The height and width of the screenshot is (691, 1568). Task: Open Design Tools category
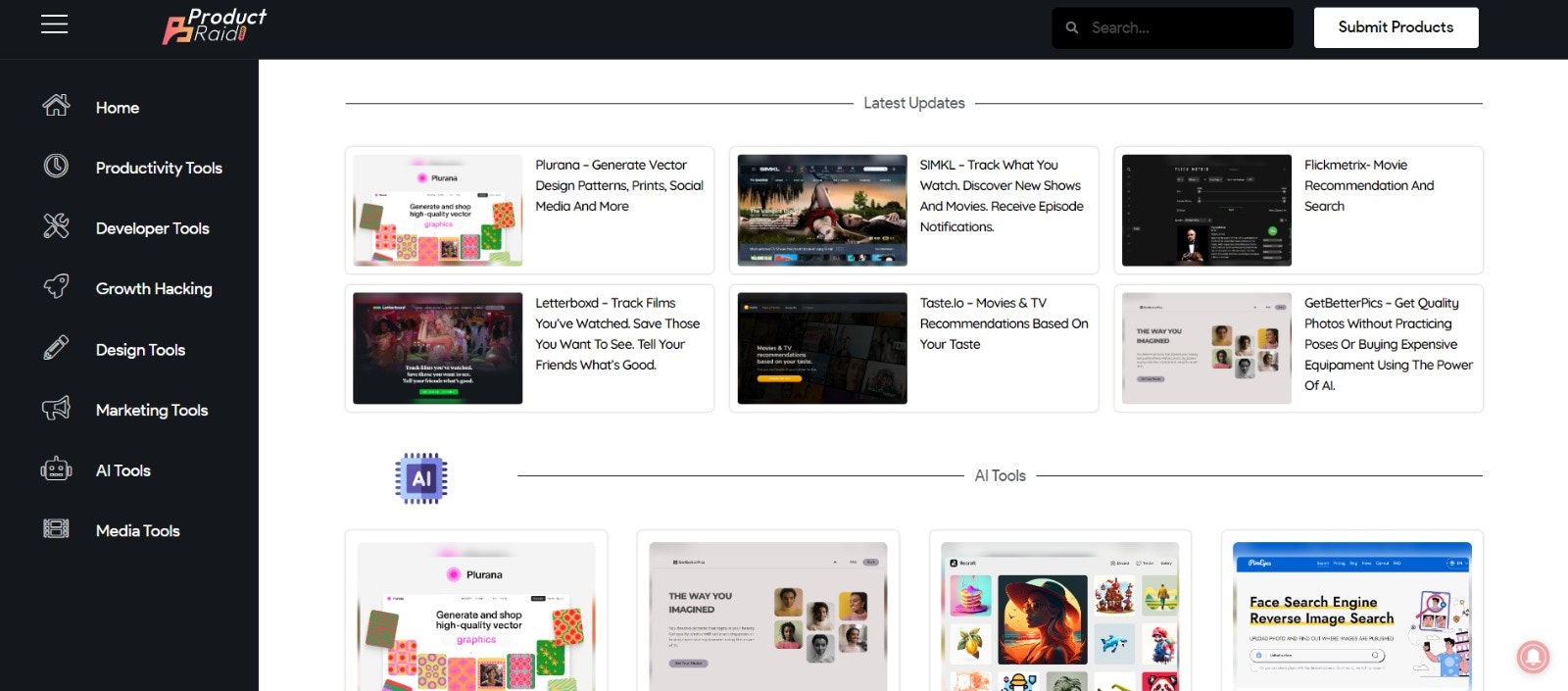(x=140, y=350)
